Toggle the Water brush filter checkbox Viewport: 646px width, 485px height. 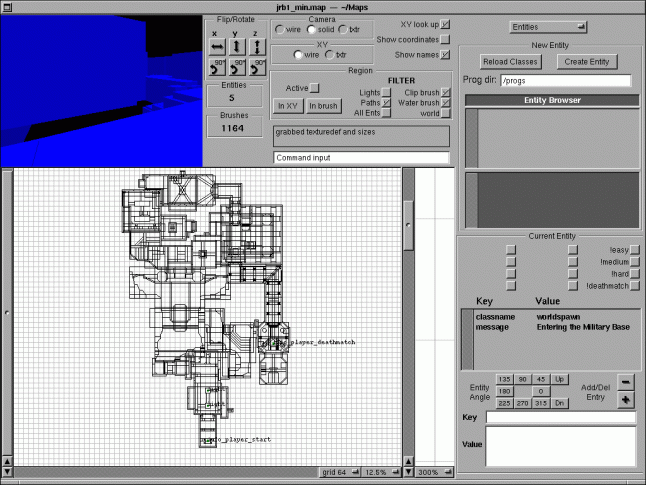pyautogui.click(x=446, y=103)
